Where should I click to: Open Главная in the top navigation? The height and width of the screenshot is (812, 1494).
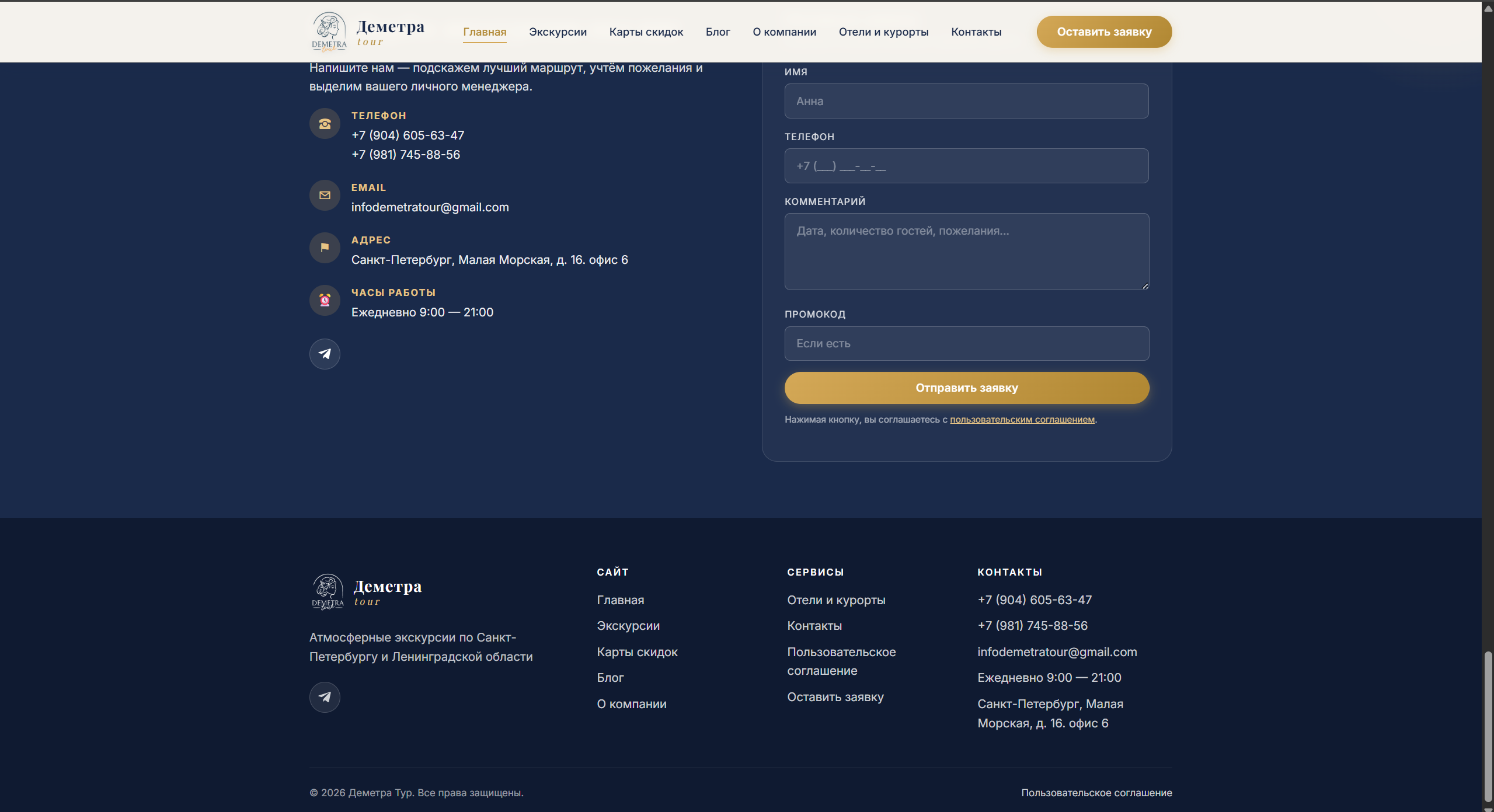[485, 32]
